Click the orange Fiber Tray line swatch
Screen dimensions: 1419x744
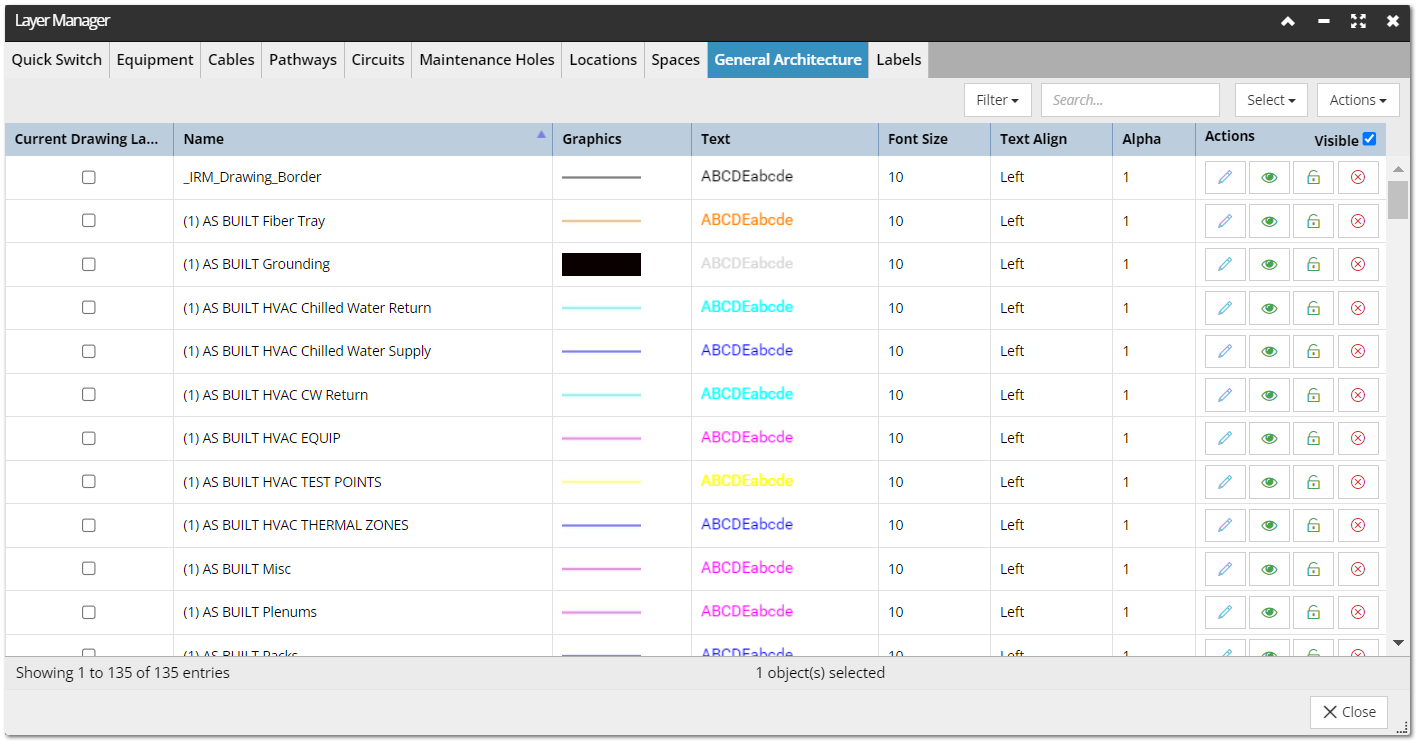click(601, 221)
